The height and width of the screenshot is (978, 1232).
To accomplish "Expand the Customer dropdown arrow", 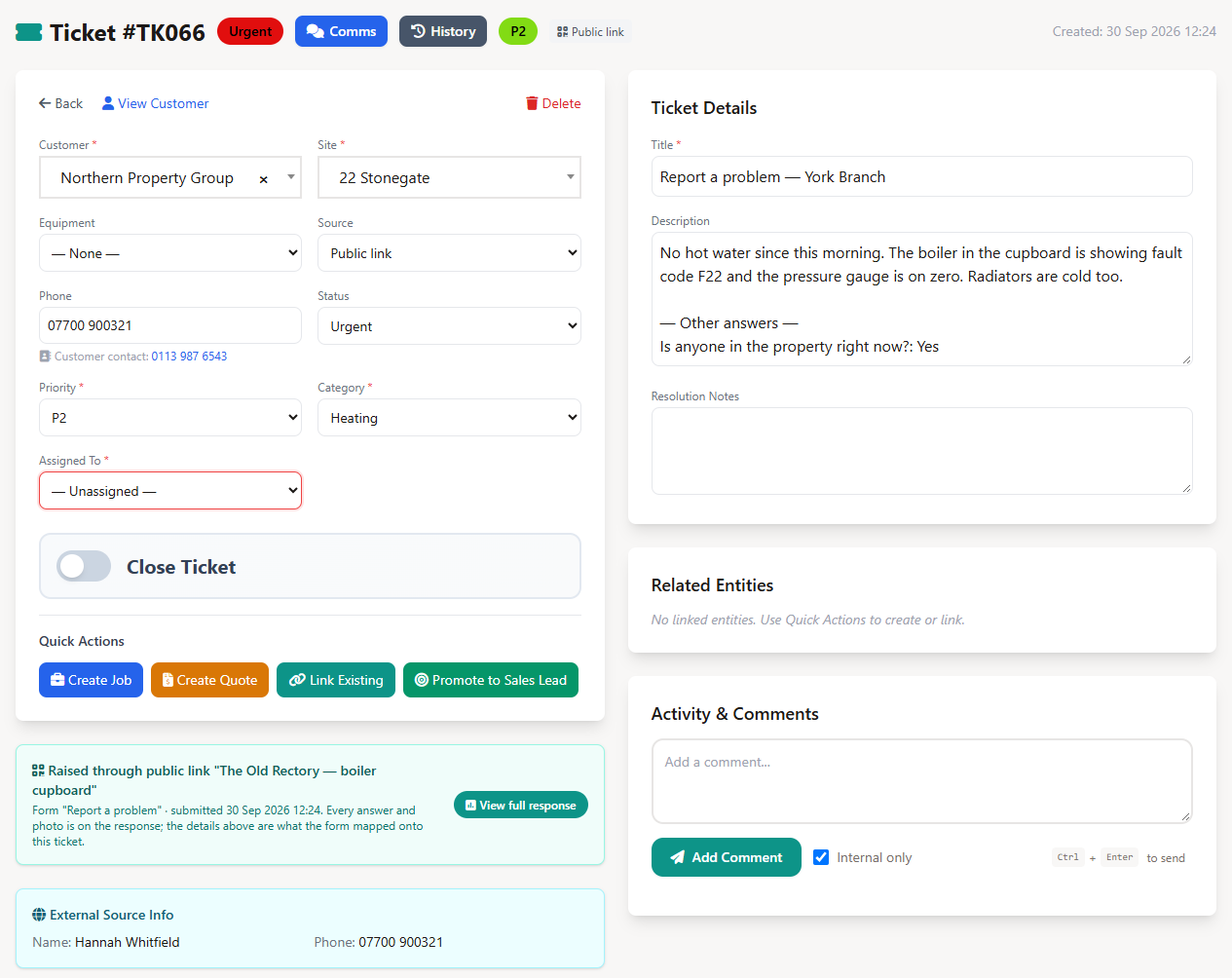I will (x=290, y=177).
